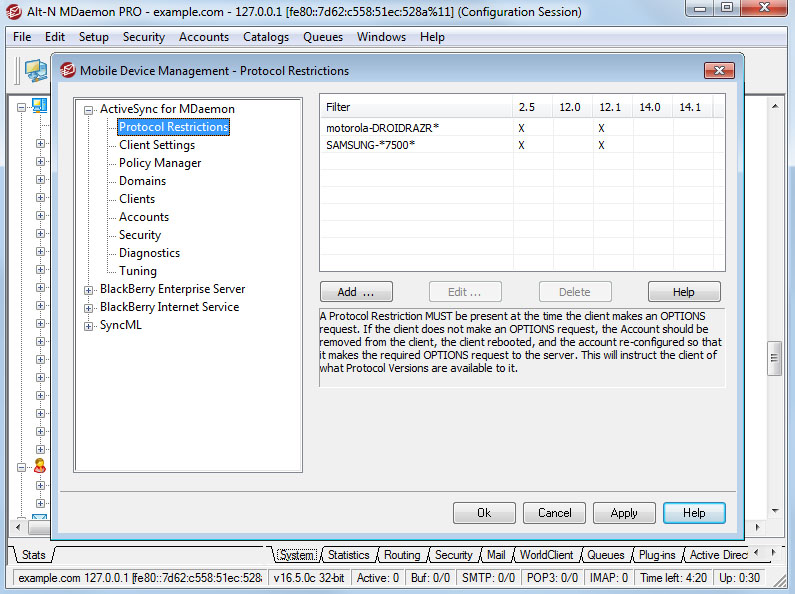Image resolution: width=795 pixels, height=594 pixels.
Task: Switch to the System tab
Action: point(297,555)
